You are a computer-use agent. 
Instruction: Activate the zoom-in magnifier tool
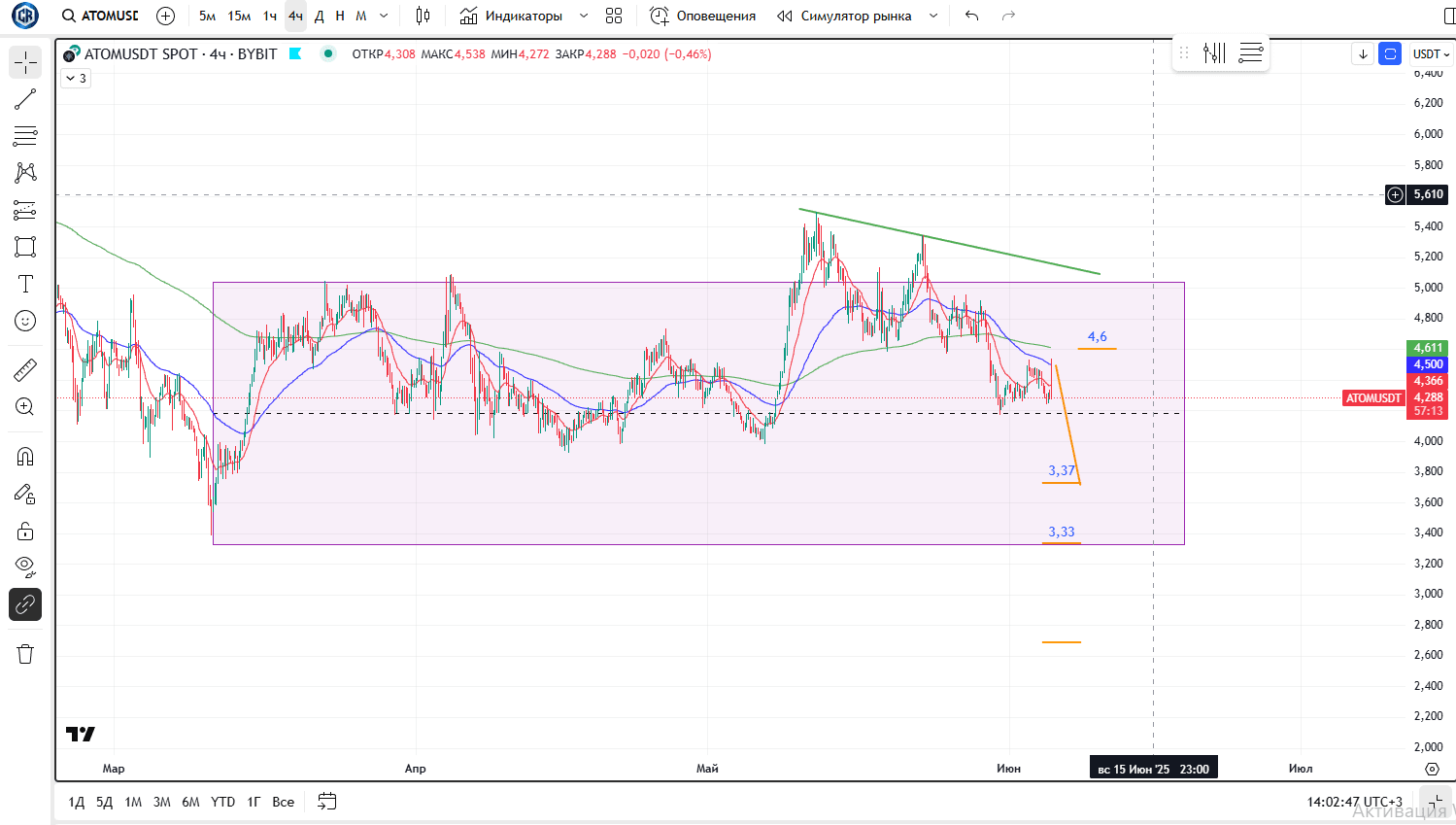pyautogui.click(x=25, y=407)
